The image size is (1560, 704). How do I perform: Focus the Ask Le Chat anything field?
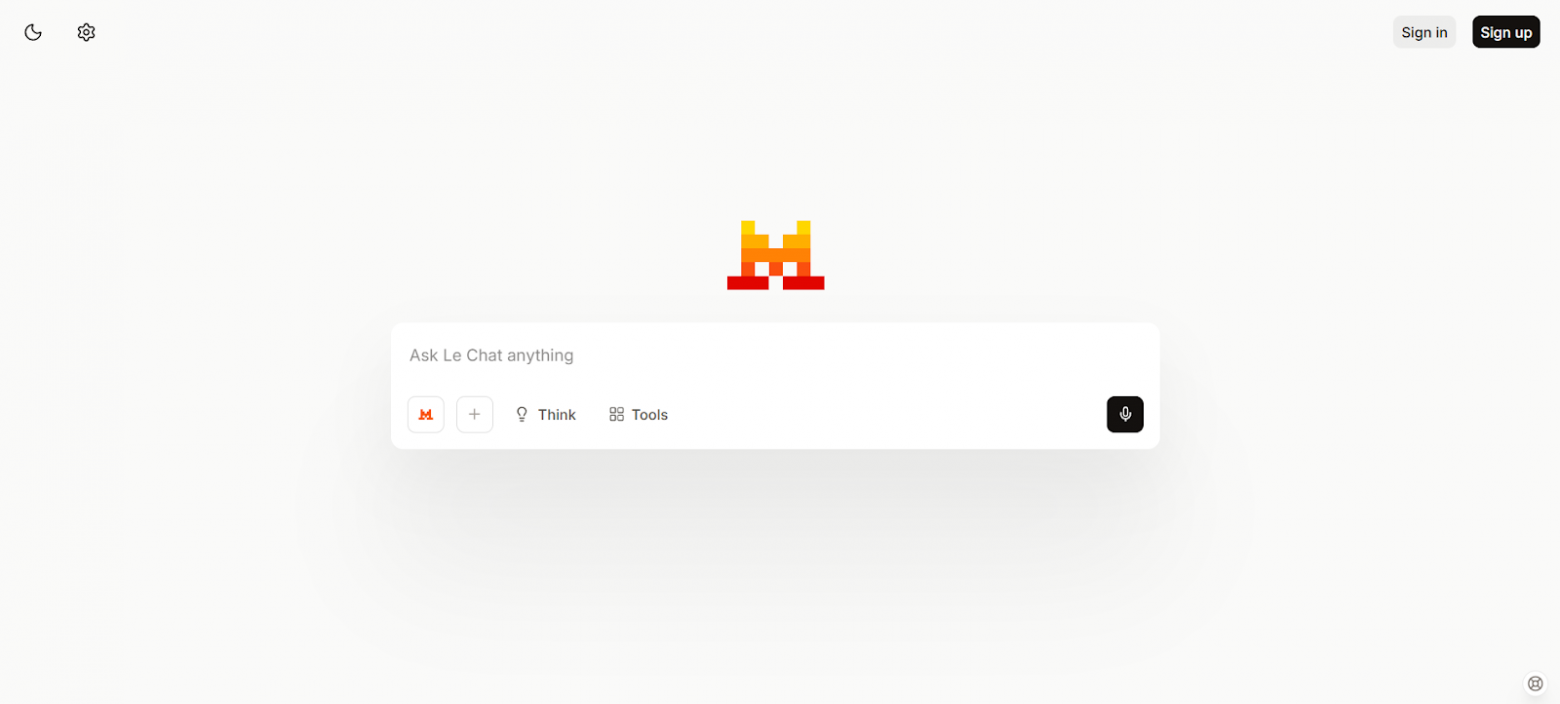[x=775, y=355]
